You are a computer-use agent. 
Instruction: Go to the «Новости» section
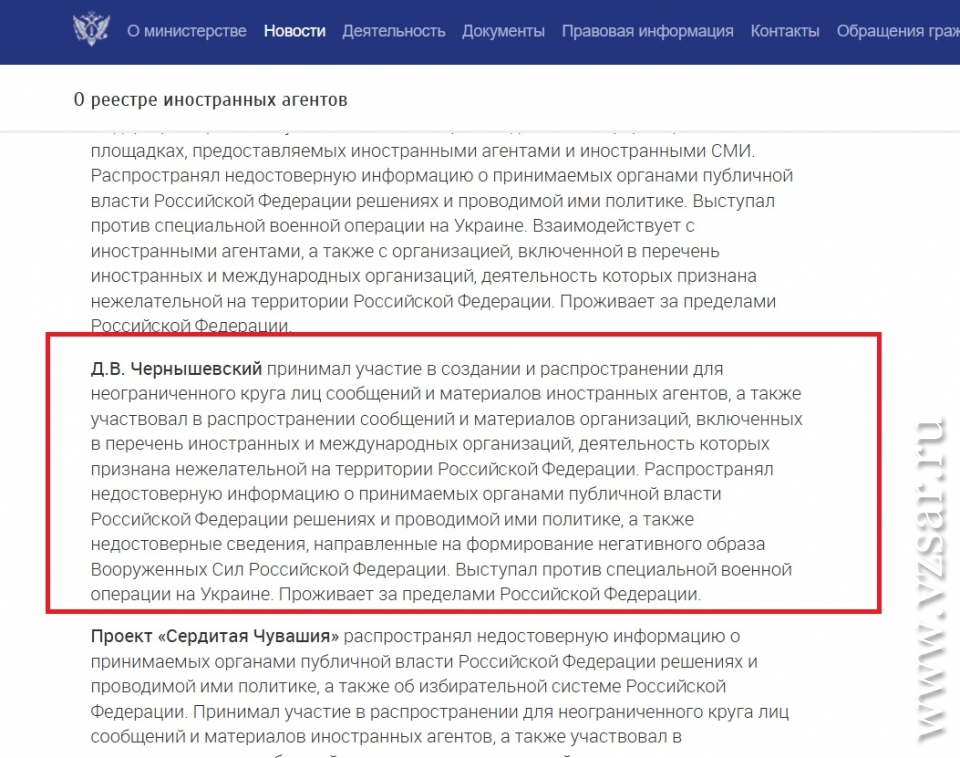294,31
